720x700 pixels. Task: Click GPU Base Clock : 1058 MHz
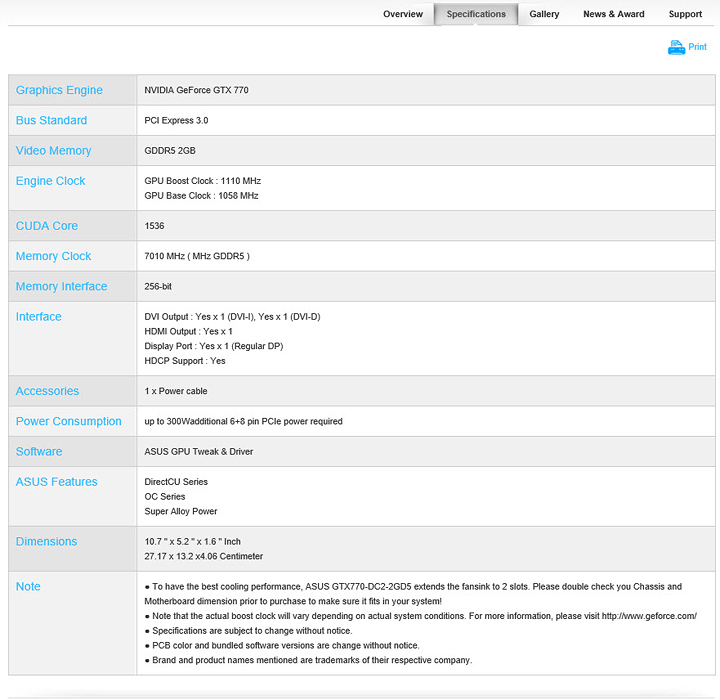(201, 196)
